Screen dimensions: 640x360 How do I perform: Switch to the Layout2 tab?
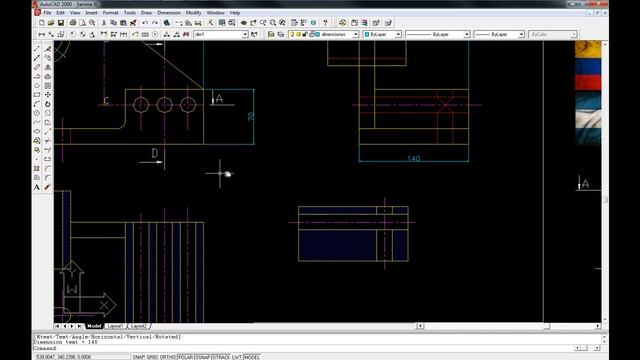point(139,326)
